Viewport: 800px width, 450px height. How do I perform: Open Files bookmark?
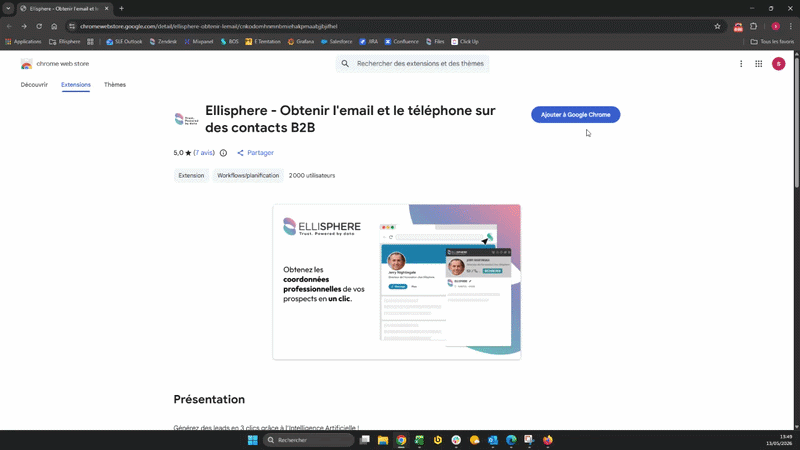pos(435,42)
